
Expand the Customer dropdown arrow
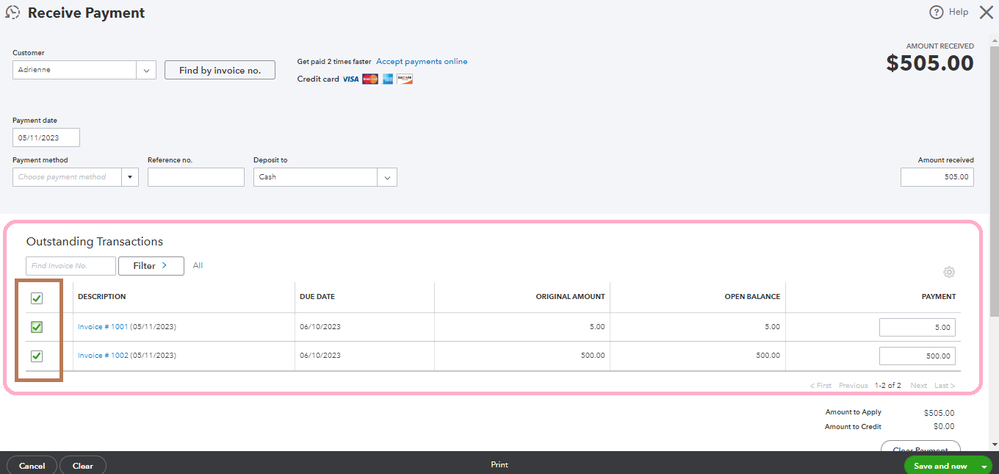click(x=146, y=70)
